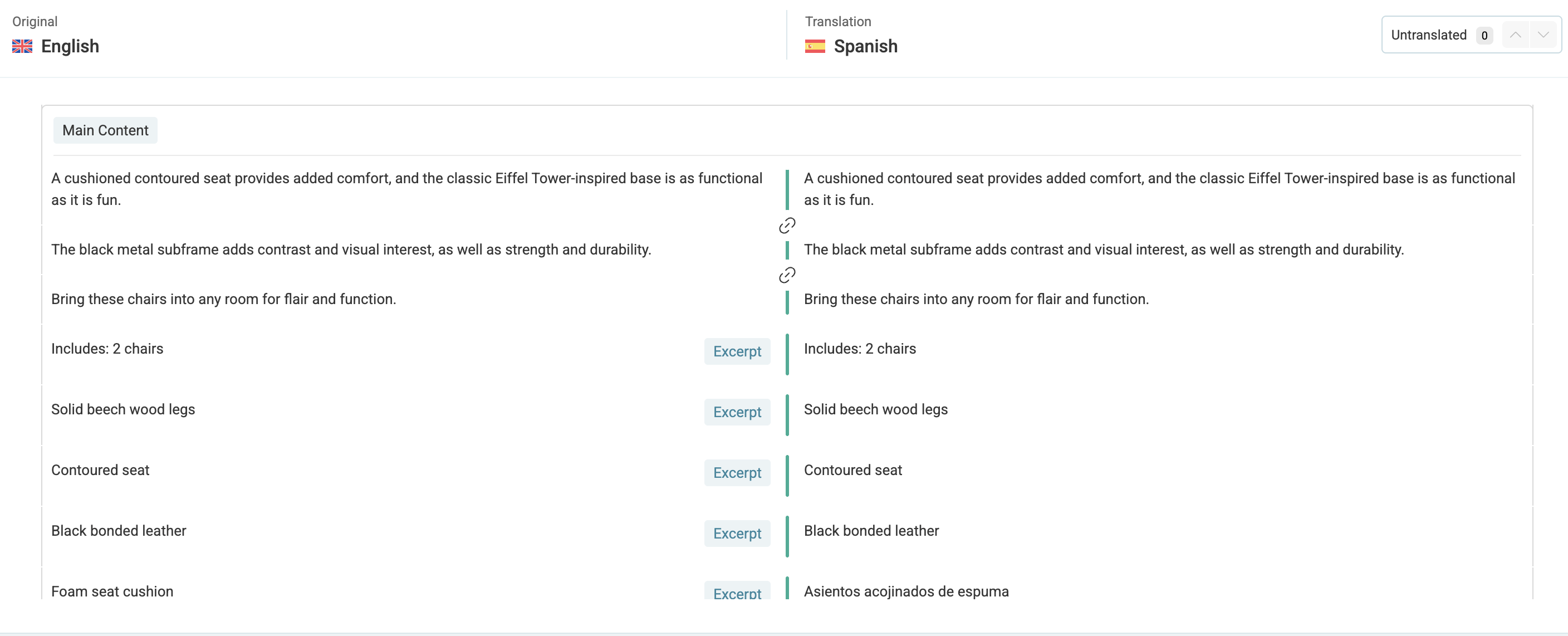Select the original 'Solid beech wood legs' text

click(123, 409)
